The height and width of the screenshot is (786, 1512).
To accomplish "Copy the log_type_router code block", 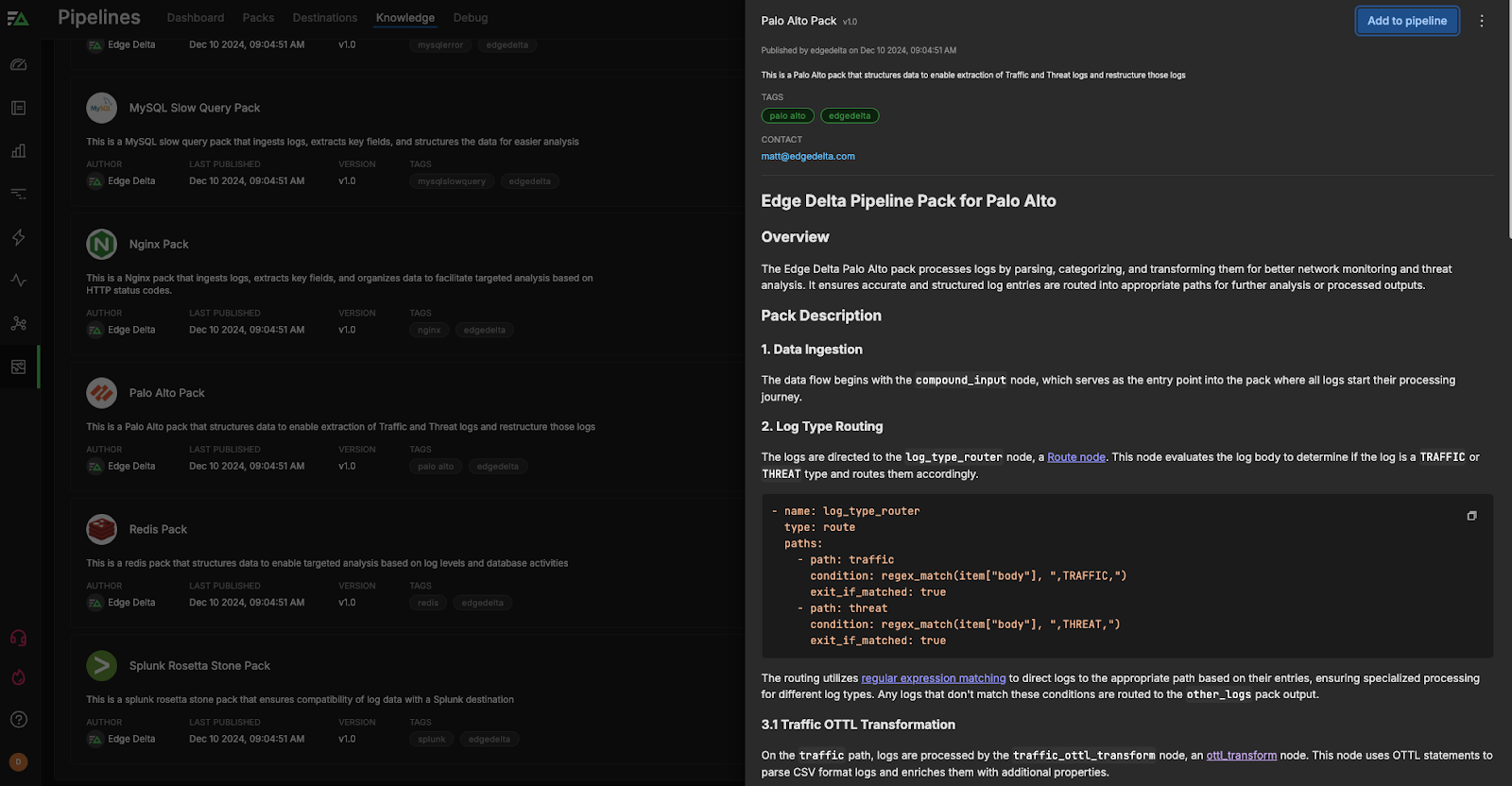I will [1471, 516].
